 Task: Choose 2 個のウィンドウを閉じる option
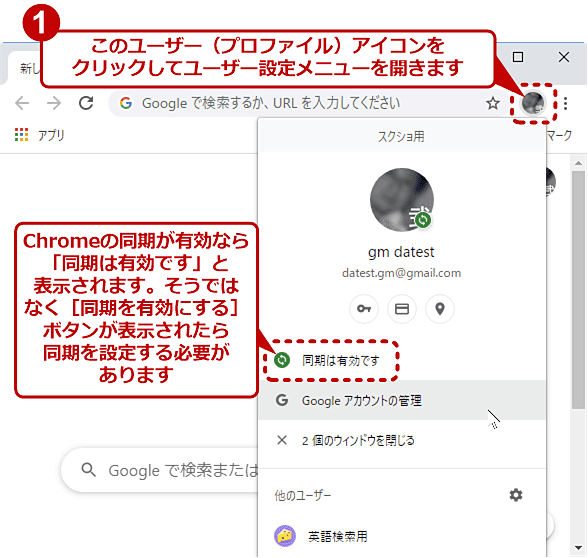(402, 440)
